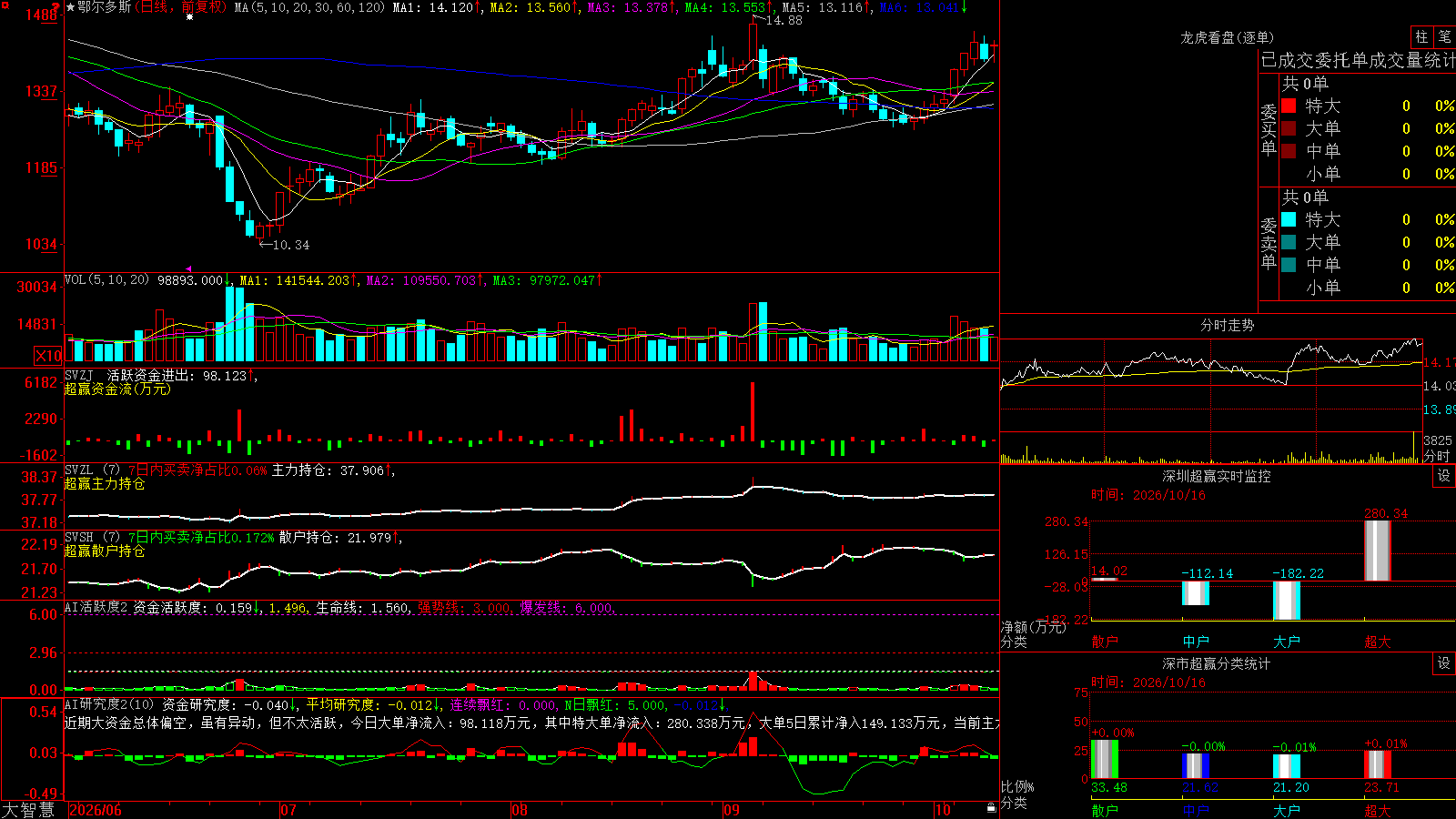
Task: Click the VOL(5,10,20) indicator label
Action: pos(106,280)
